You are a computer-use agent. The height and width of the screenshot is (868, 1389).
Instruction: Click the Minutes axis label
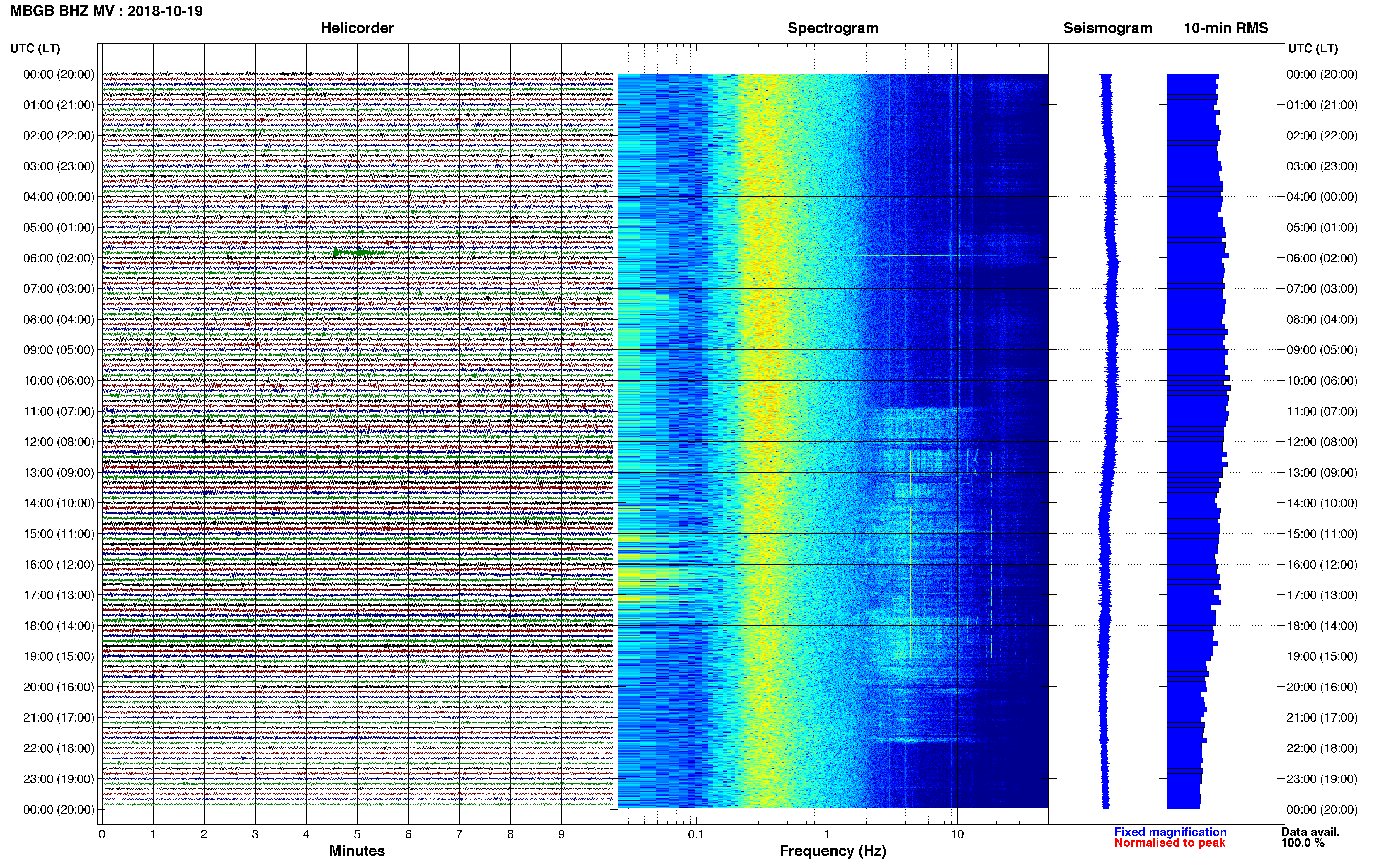(357, 851)
